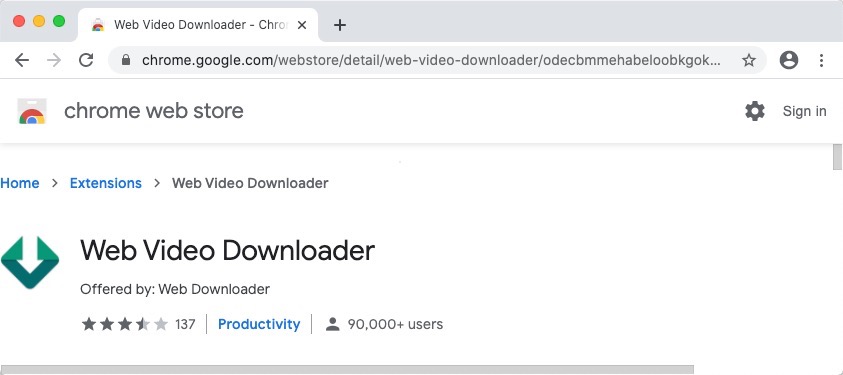The image size is (843, 375).
Task: Reload the current page
Action: coord(86,60)
